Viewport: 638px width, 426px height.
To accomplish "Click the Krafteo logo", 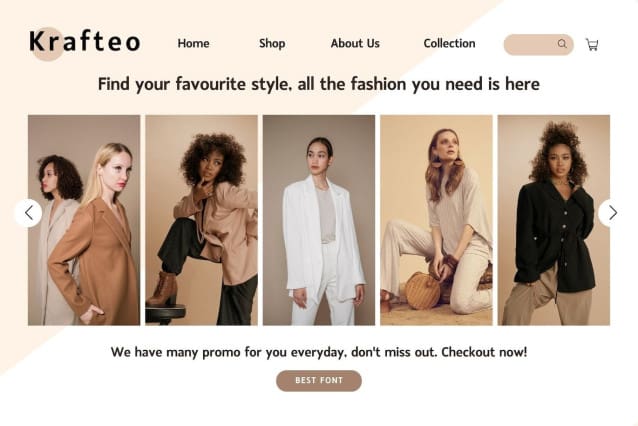I will point(85,43).
